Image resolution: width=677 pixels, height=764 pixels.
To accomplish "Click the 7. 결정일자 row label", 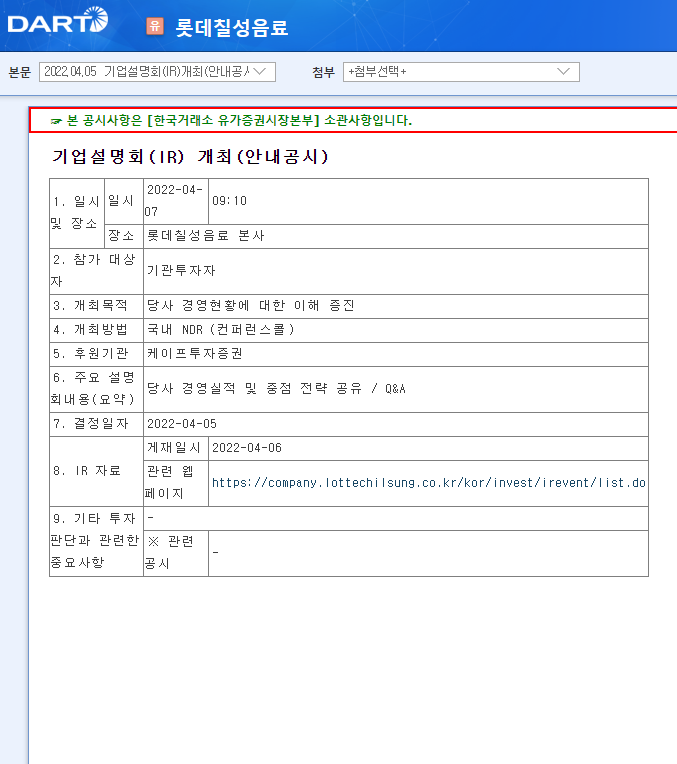I will point(97,424).
